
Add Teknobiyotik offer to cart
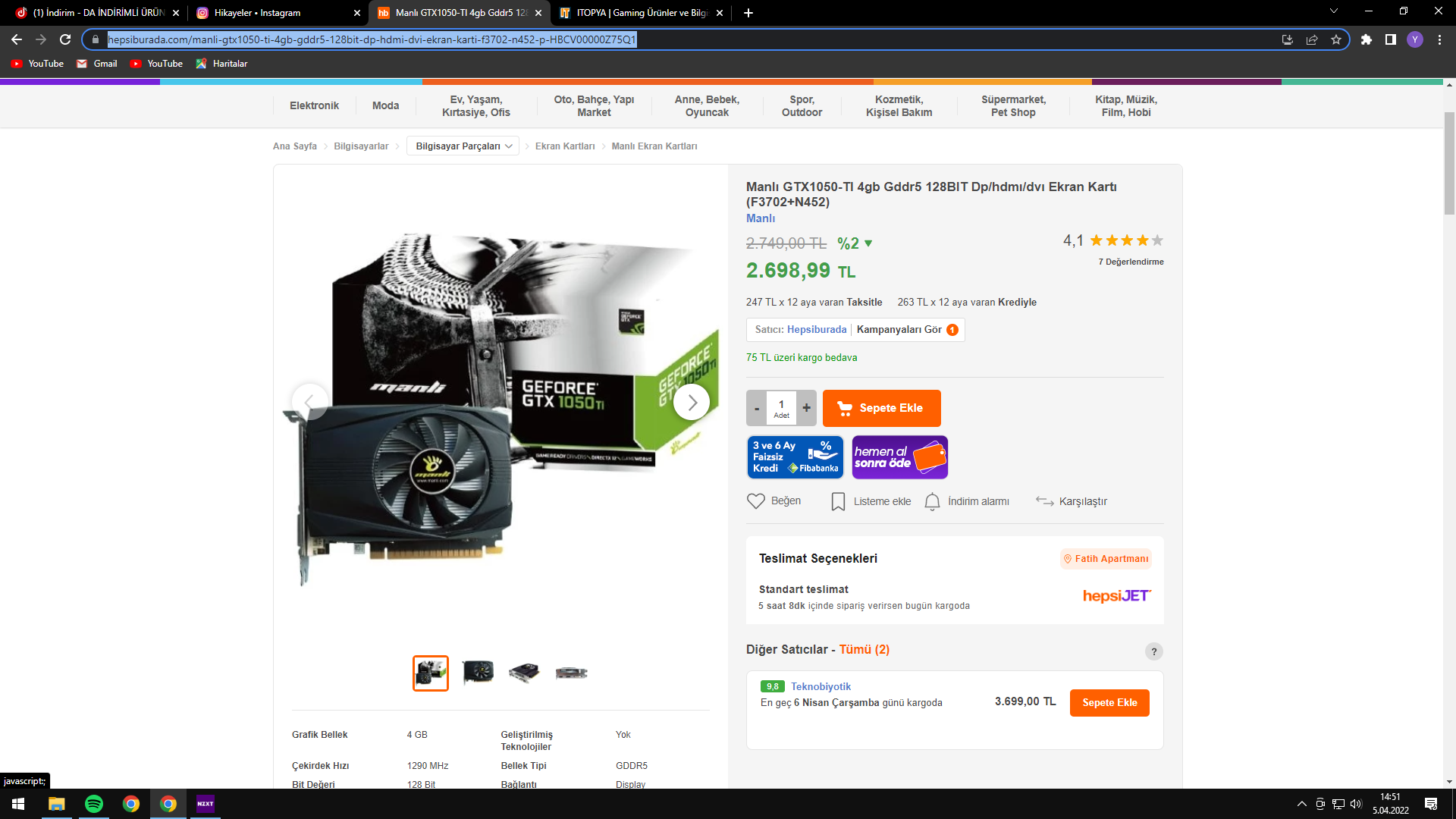pyautogui.click(x=1109, y=702)
